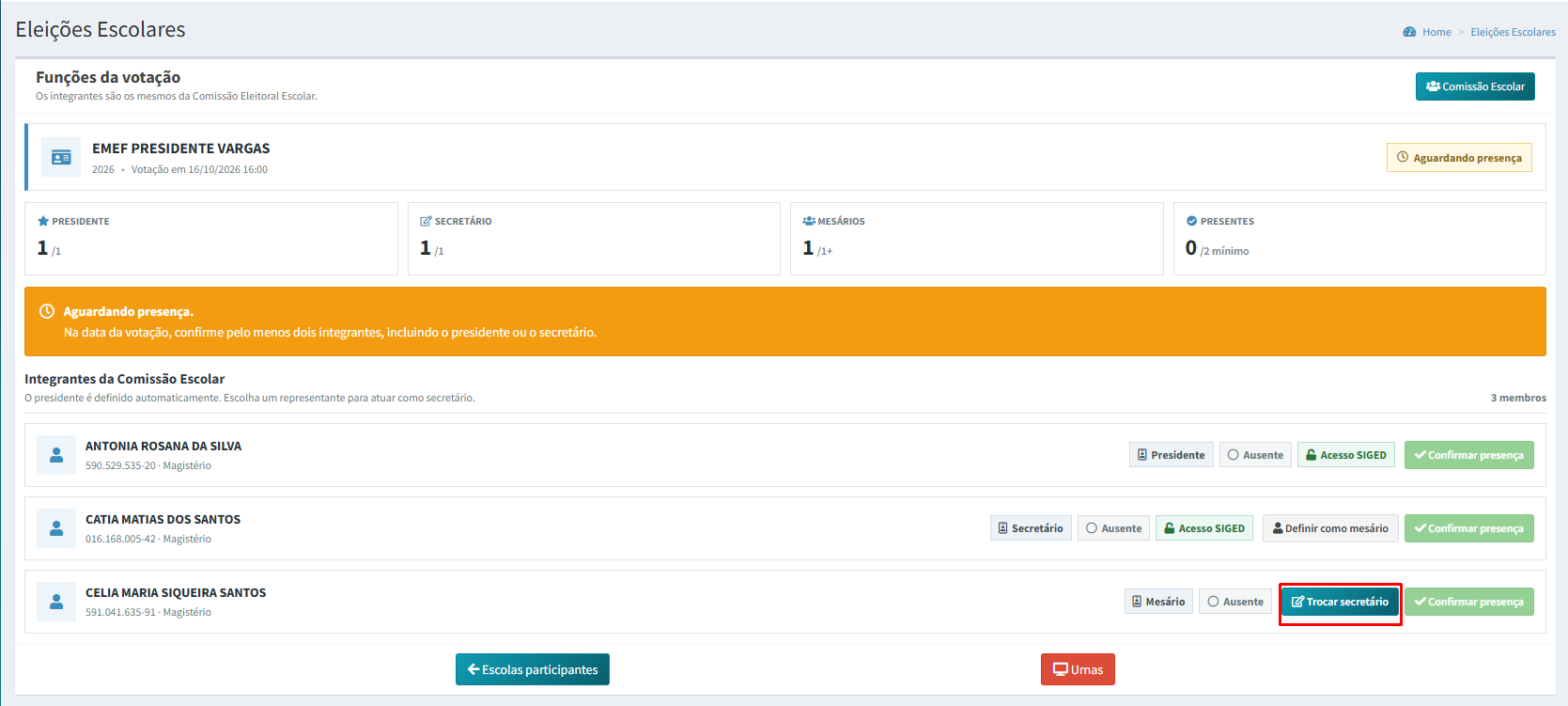
Task: Click the text 'Votação em 16/10/2026 16:00'
Action: [199, 170]
